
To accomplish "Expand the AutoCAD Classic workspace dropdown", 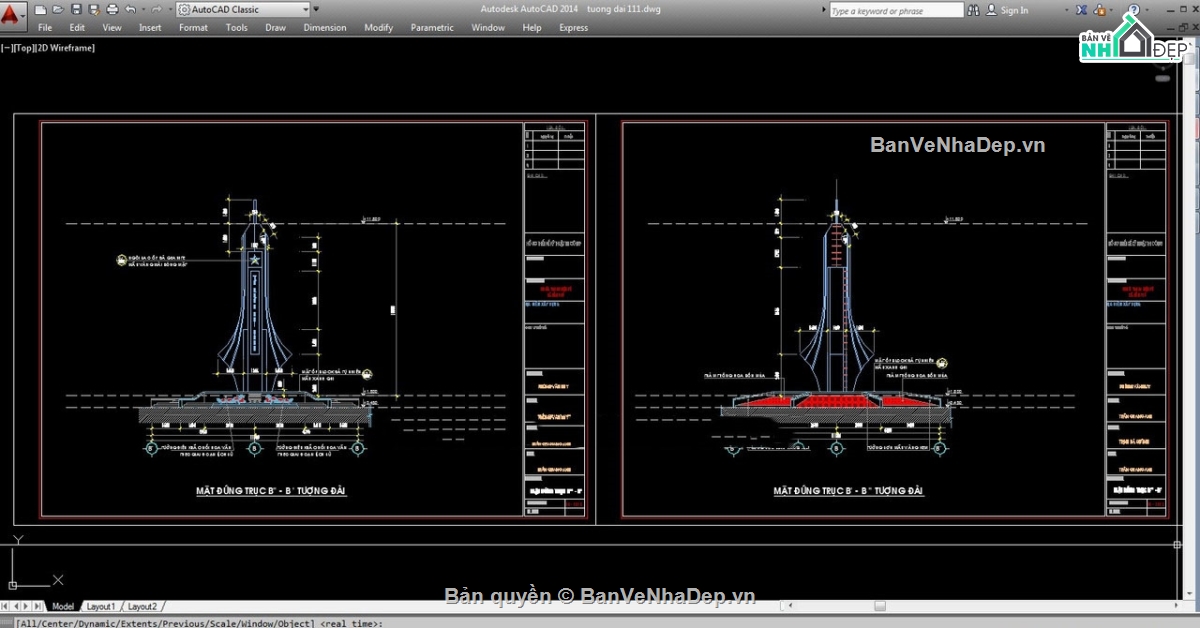I will (305, 10).
